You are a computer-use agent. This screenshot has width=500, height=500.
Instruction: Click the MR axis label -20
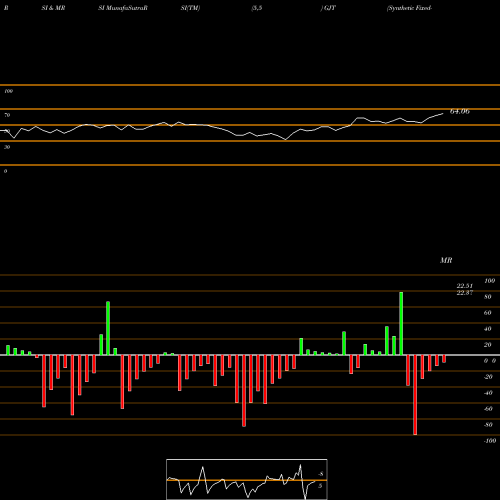coord(488,377)
